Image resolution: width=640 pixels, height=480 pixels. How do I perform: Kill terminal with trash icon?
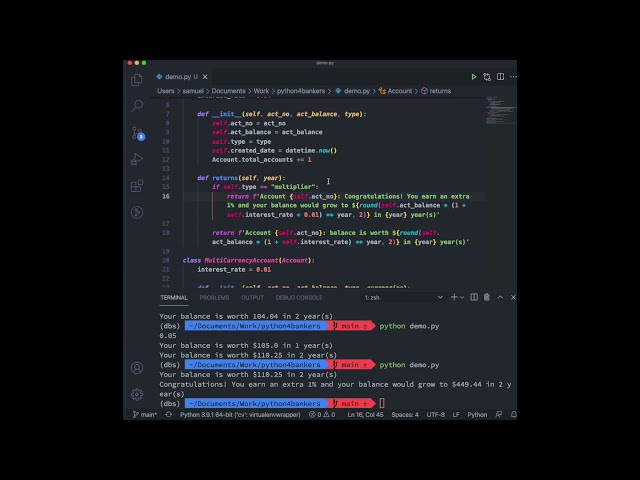[x=487, y=297]
